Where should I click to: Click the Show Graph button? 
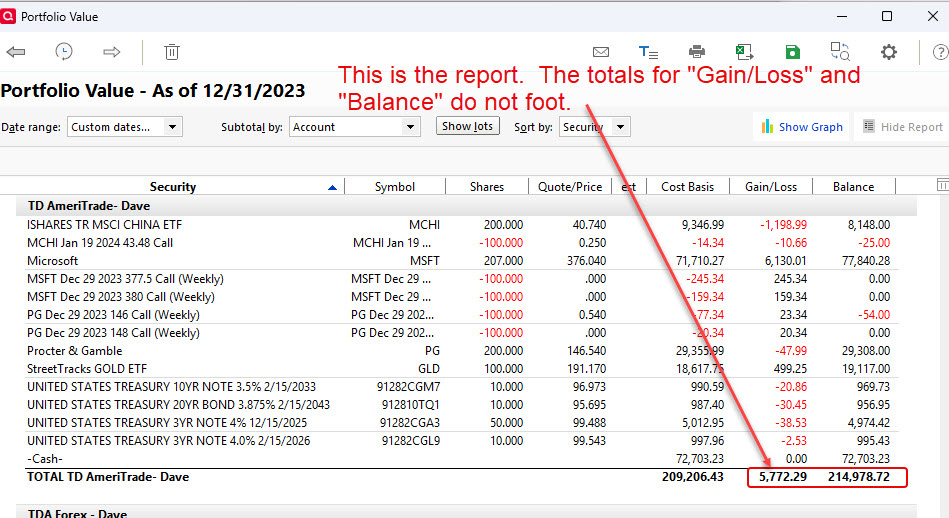(801, 127)
